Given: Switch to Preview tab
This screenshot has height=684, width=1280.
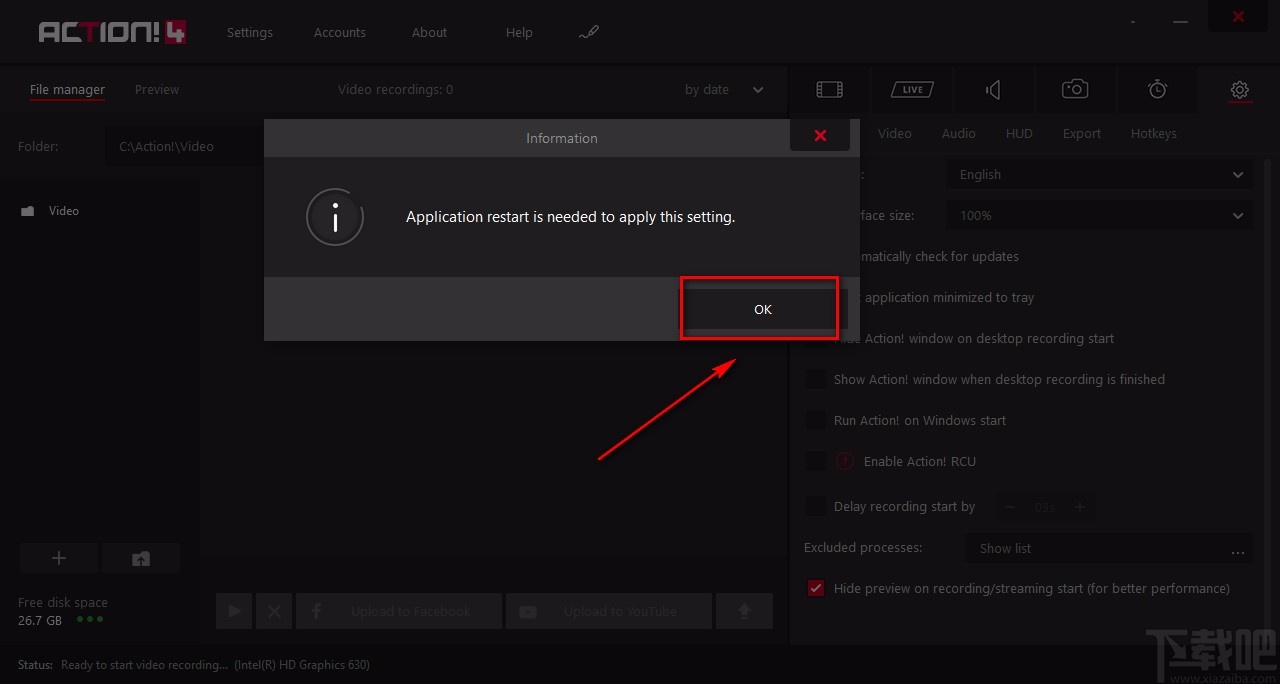Looking at the screenshot, I should pos(157,90).
